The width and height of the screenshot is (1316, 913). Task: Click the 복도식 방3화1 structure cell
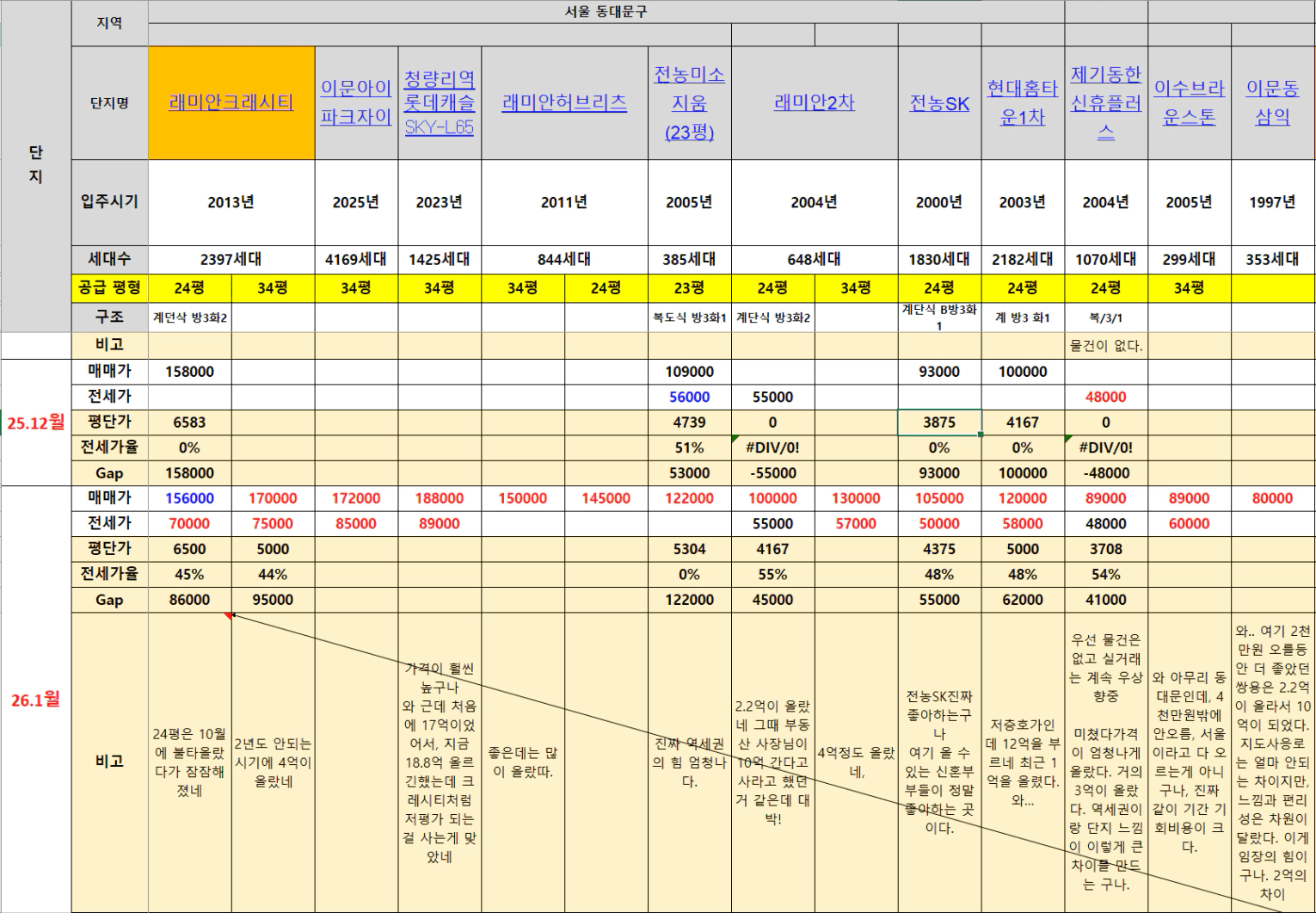[x=690, y=318]
